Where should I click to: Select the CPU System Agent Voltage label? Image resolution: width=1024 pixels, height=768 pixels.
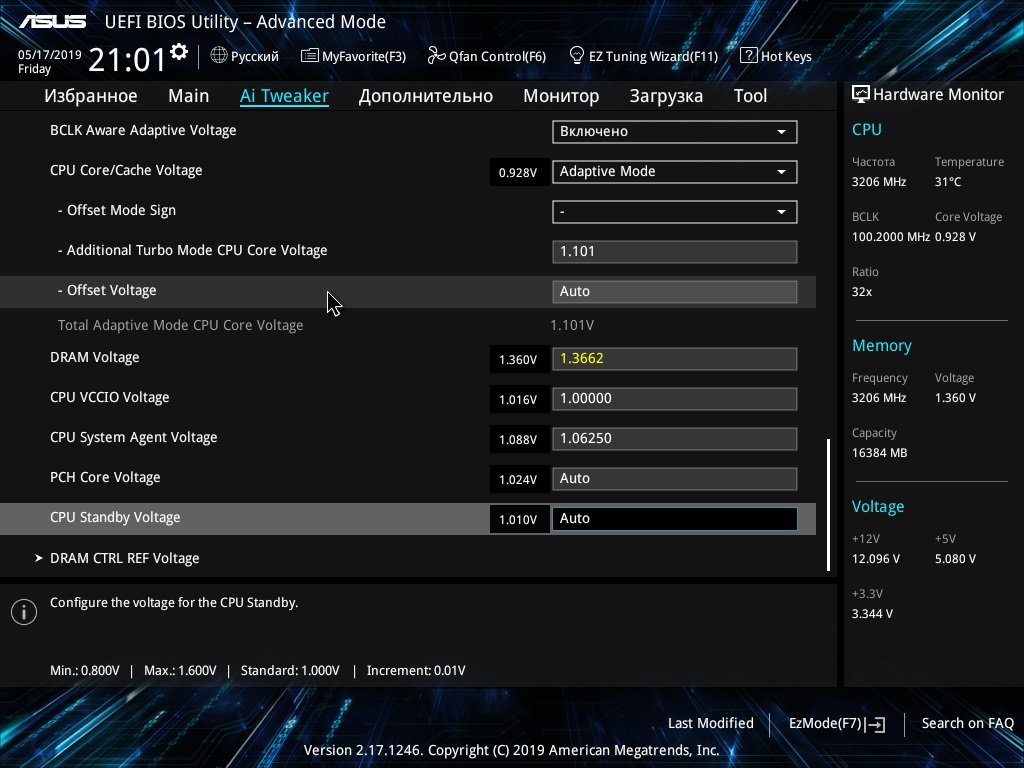point(134,438)
